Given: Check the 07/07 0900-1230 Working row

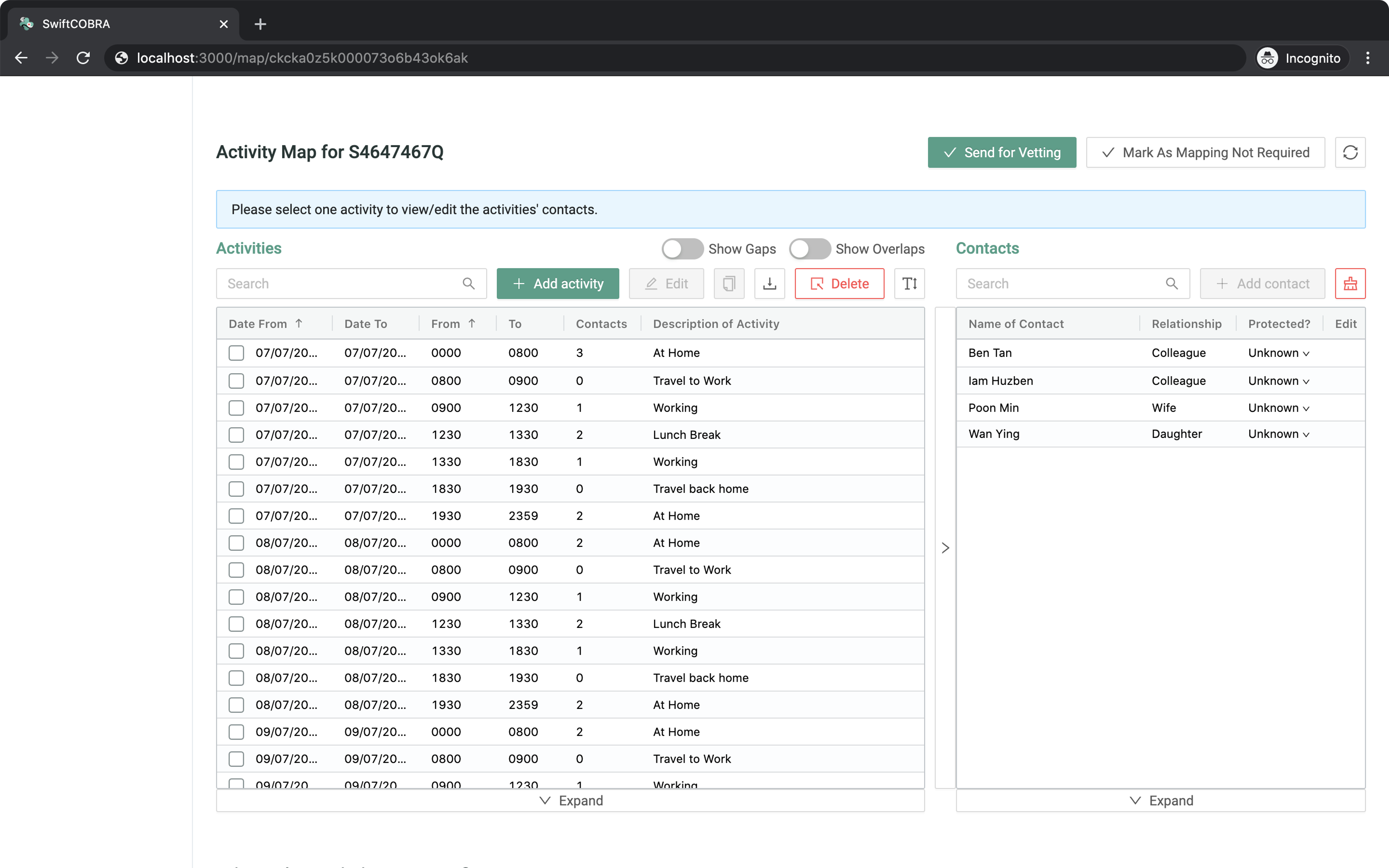Looking at the screenshot, I should coord(236,407).
